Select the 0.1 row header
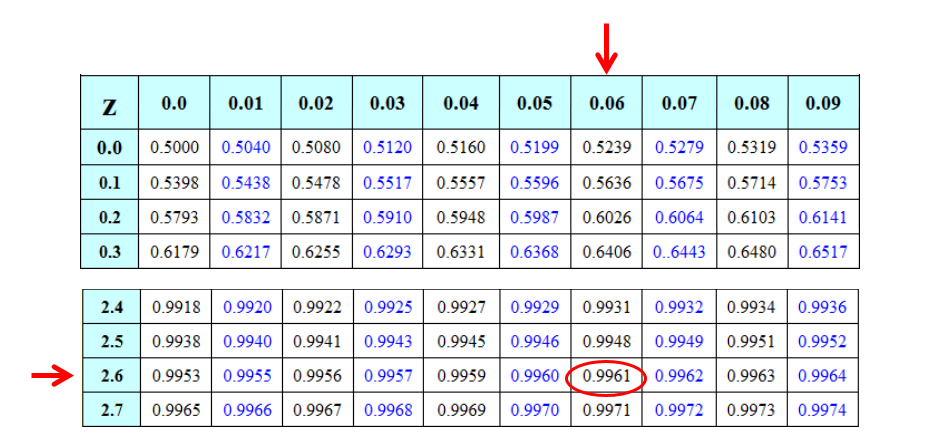The image size is (926, 442). 110,183
